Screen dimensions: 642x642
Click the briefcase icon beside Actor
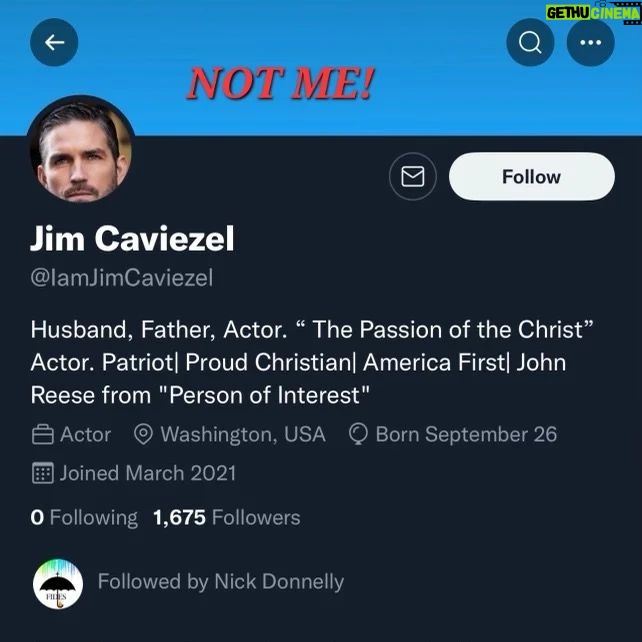pos(43,435)
